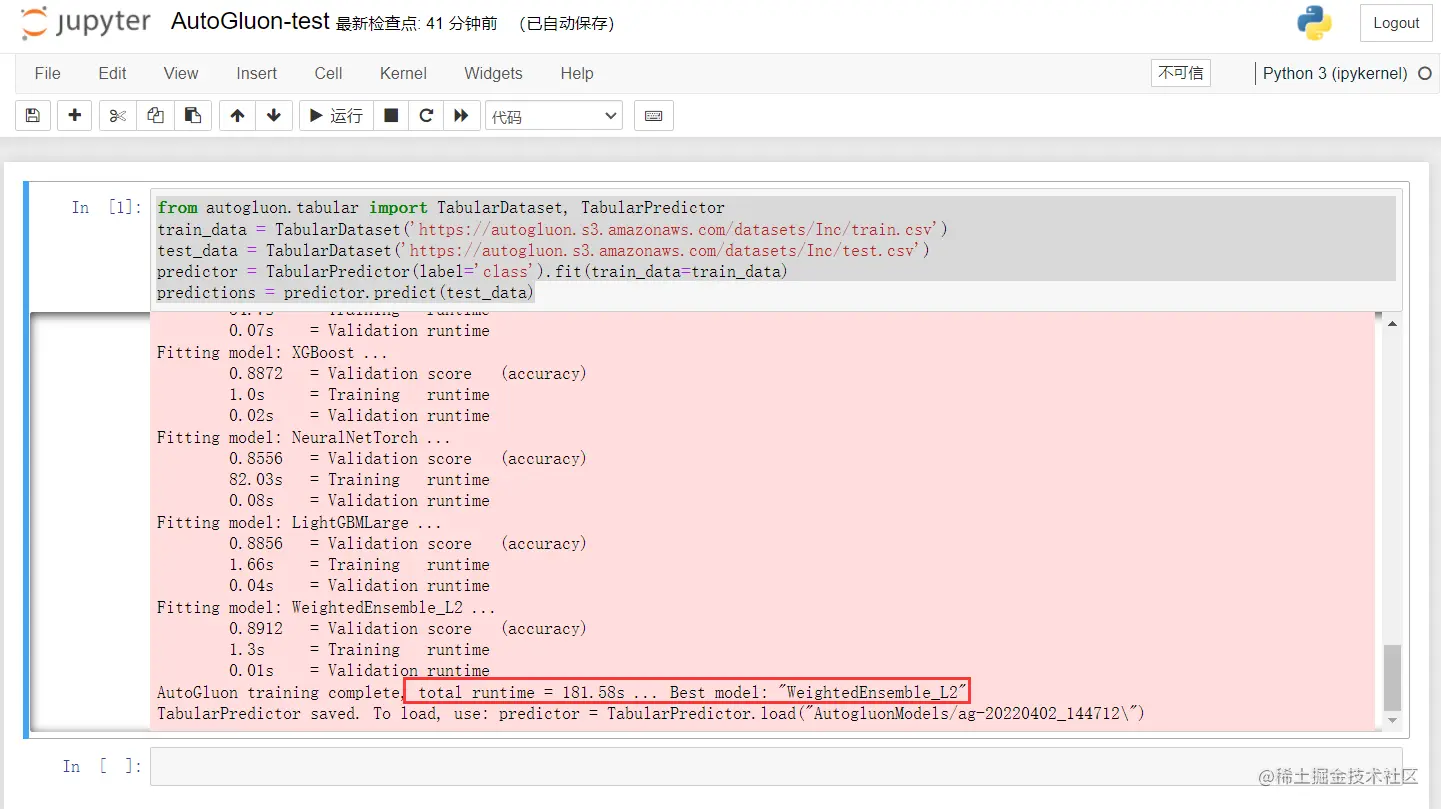This screenshot has width=1441, height=809.
Task: Cut selected cells with scissors icon
Action: 118,116
